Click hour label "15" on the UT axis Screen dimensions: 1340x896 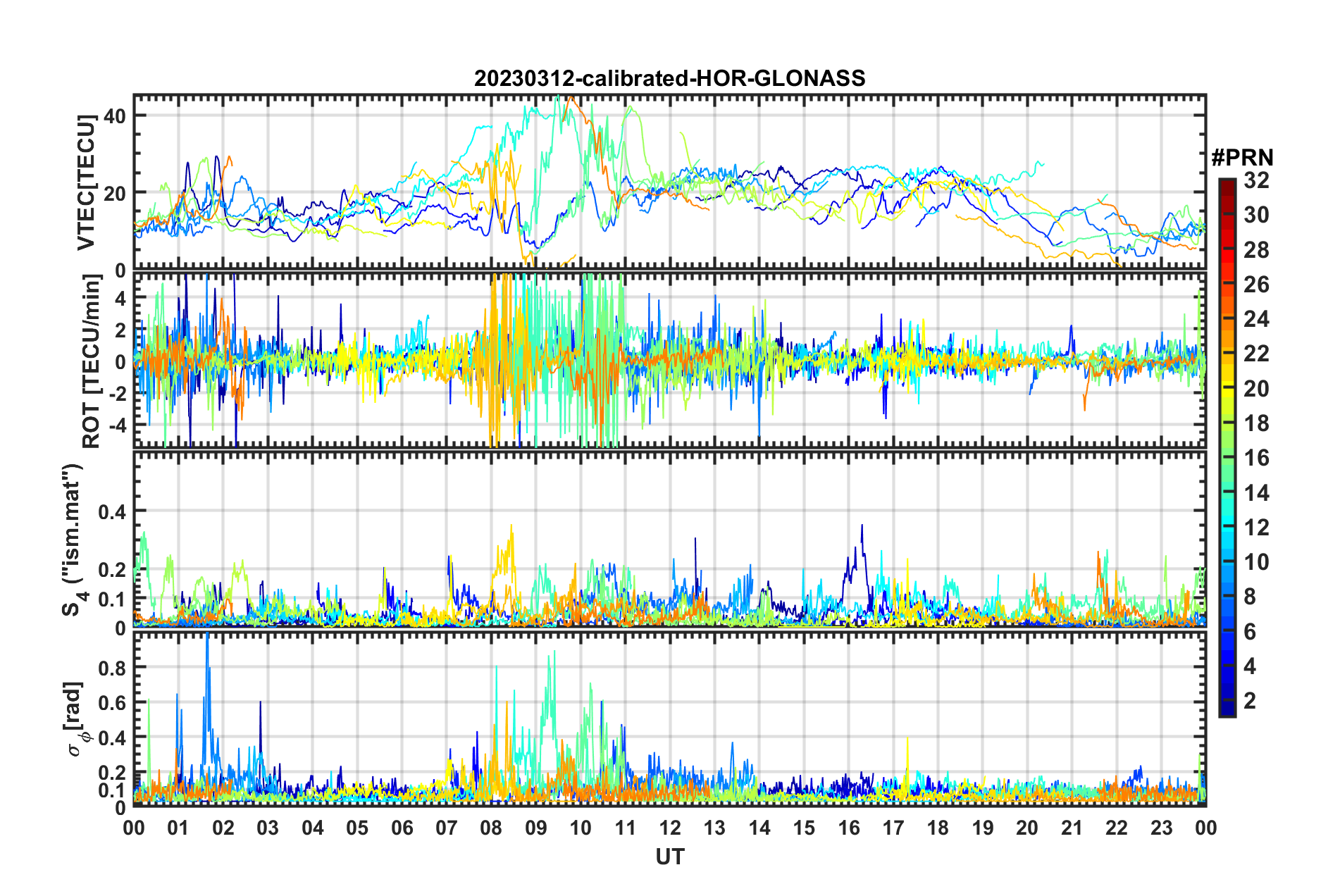tap(804, 828)
